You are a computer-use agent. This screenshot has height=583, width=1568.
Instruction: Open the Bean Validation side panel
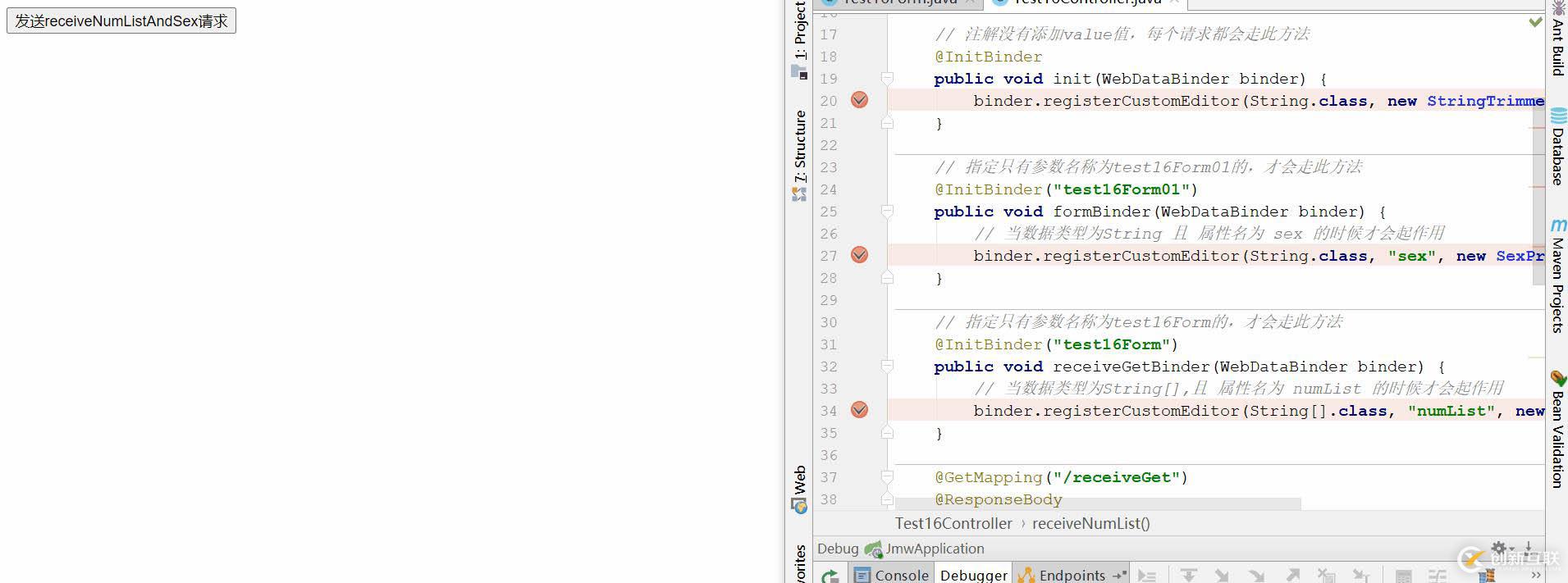coord(1557,439)
